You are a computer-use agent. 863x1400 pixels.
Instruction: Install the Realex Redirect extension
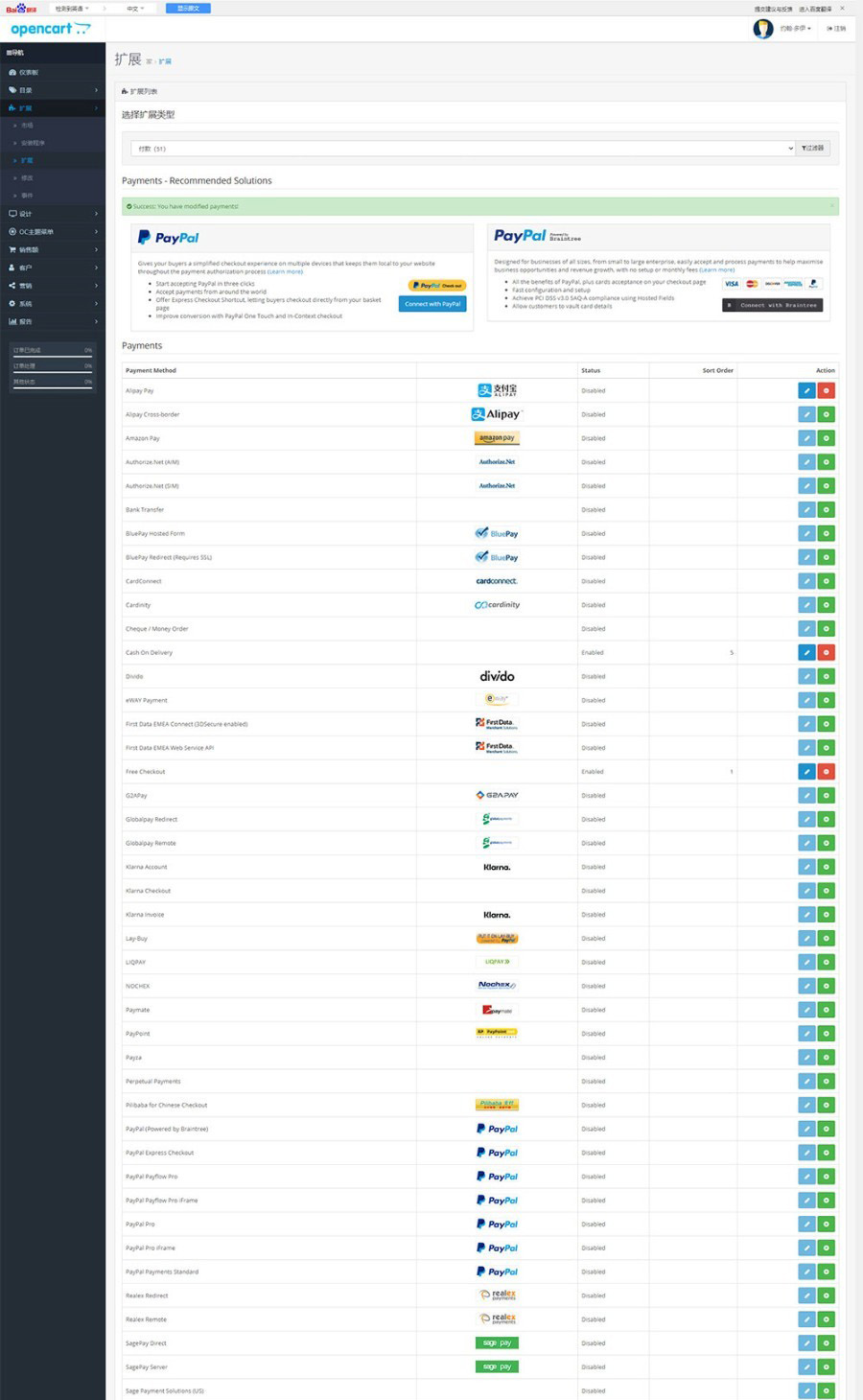pos(826,1295)
